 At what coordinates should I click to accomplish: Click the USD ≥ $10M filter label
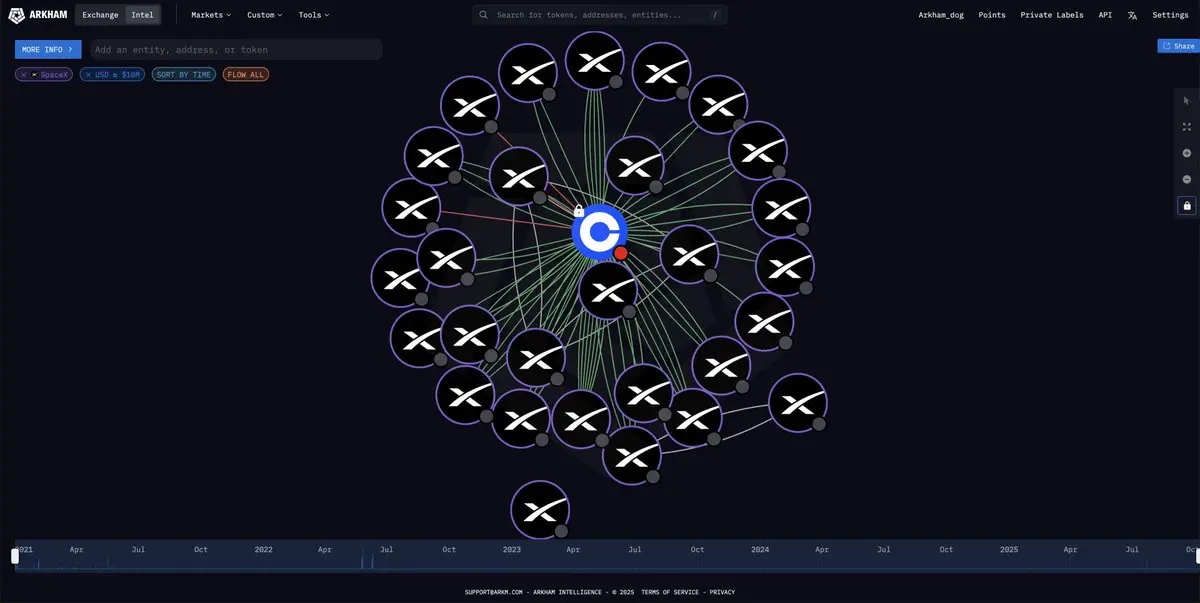118,75
